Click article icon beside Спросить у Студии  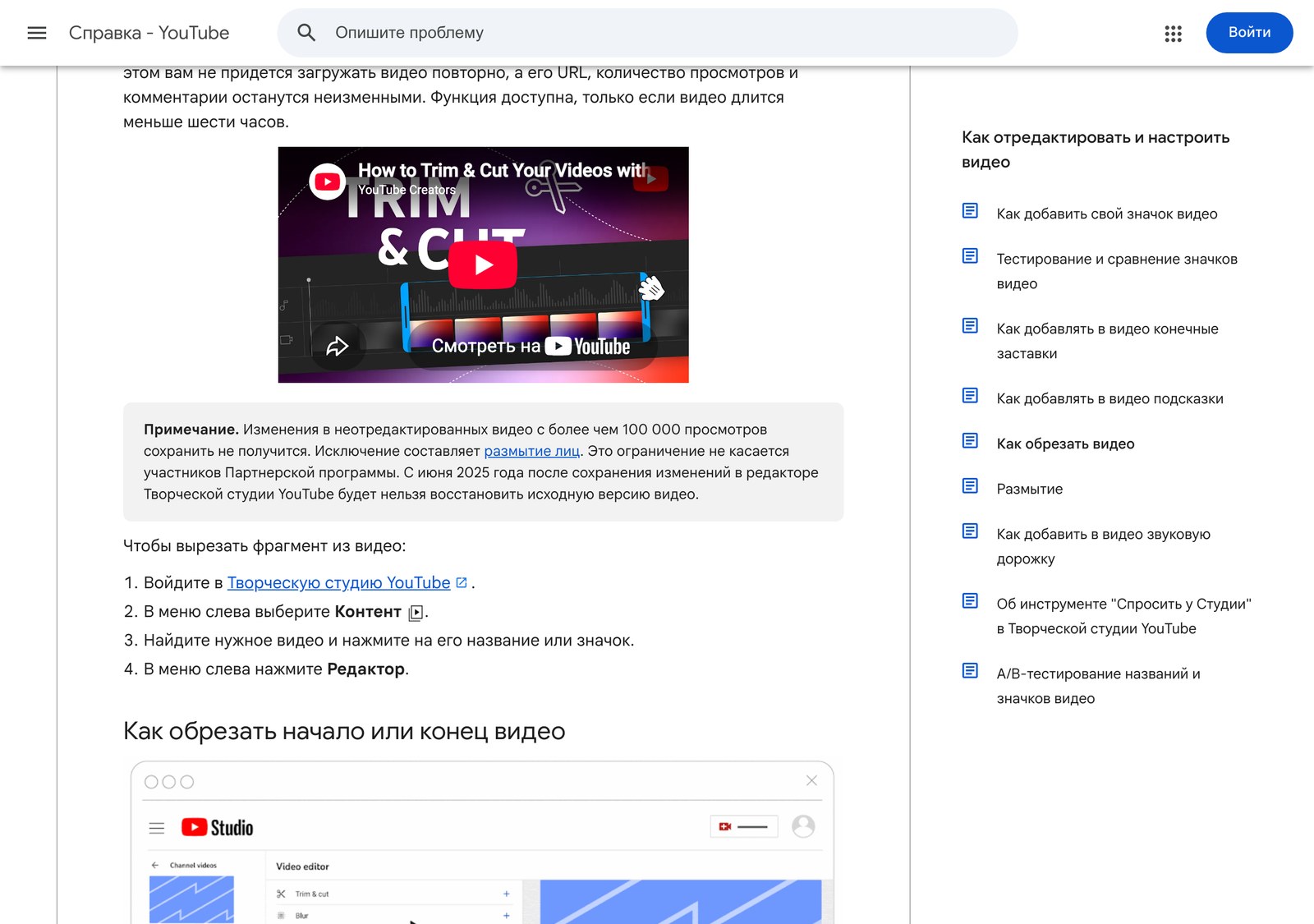coord(970,601)
